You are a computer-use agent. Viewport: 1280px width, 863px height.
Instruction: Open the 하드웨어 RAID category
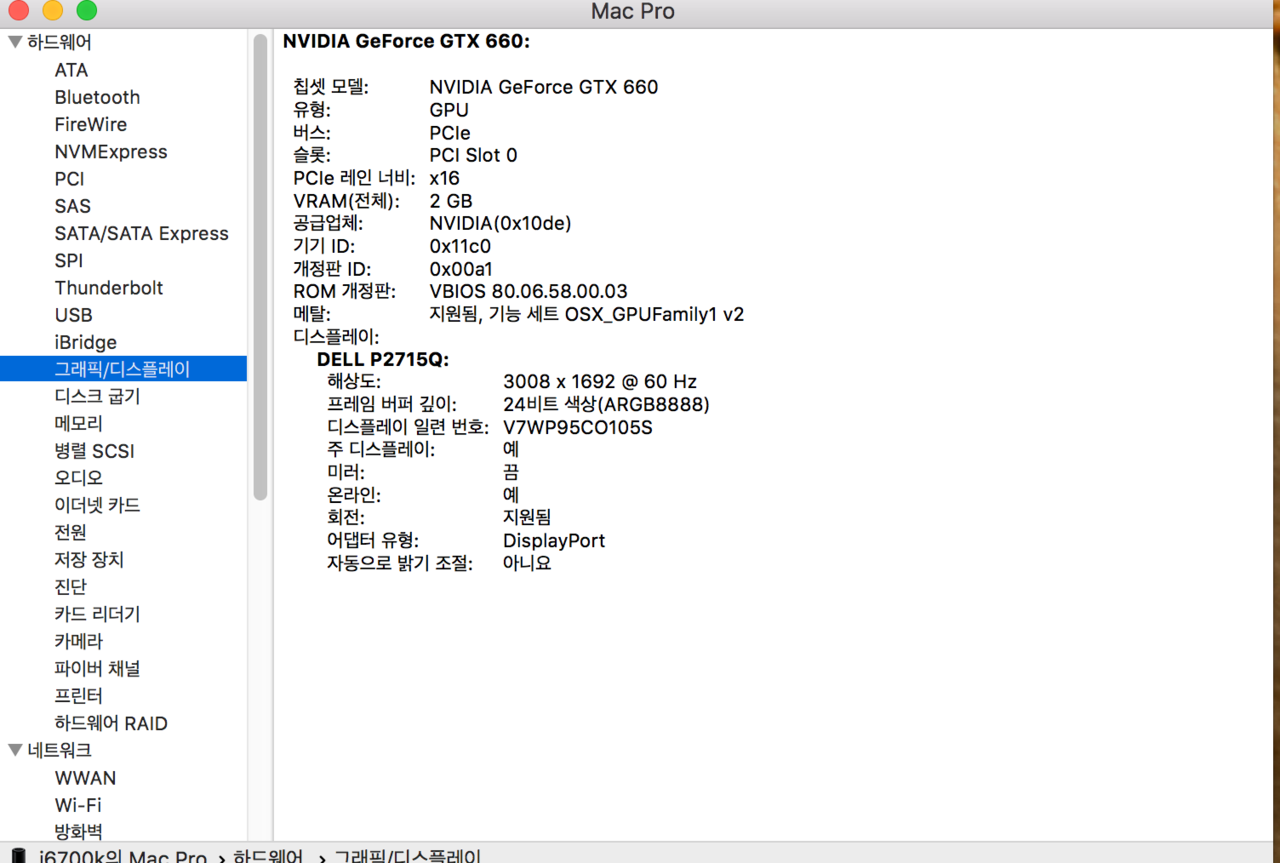tap(111, 723)
